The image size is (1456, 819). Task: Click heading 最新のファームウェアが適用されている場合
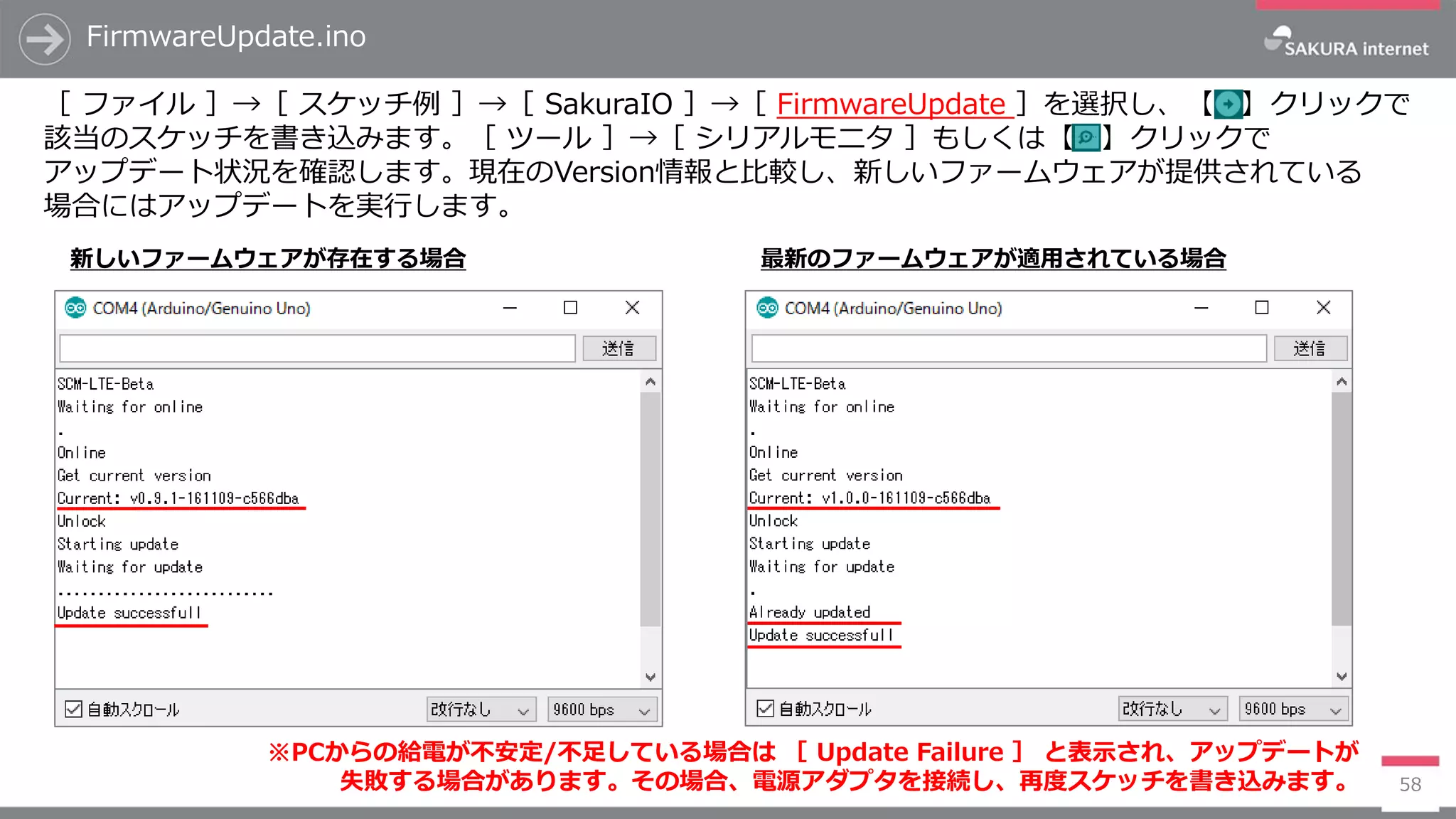993,258
